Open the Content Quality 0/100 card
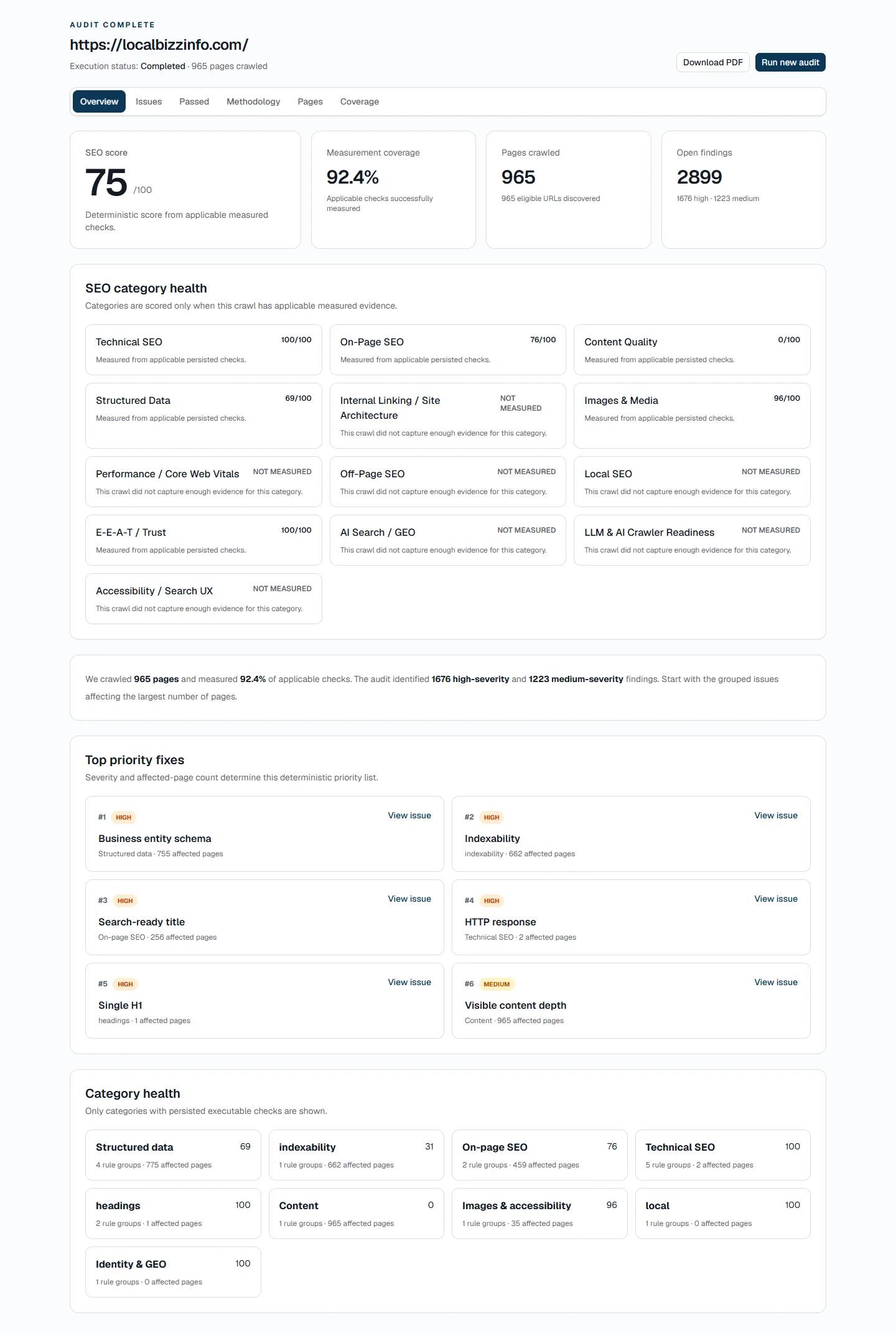Viewport: 896px width, 1333px height. 692,350
